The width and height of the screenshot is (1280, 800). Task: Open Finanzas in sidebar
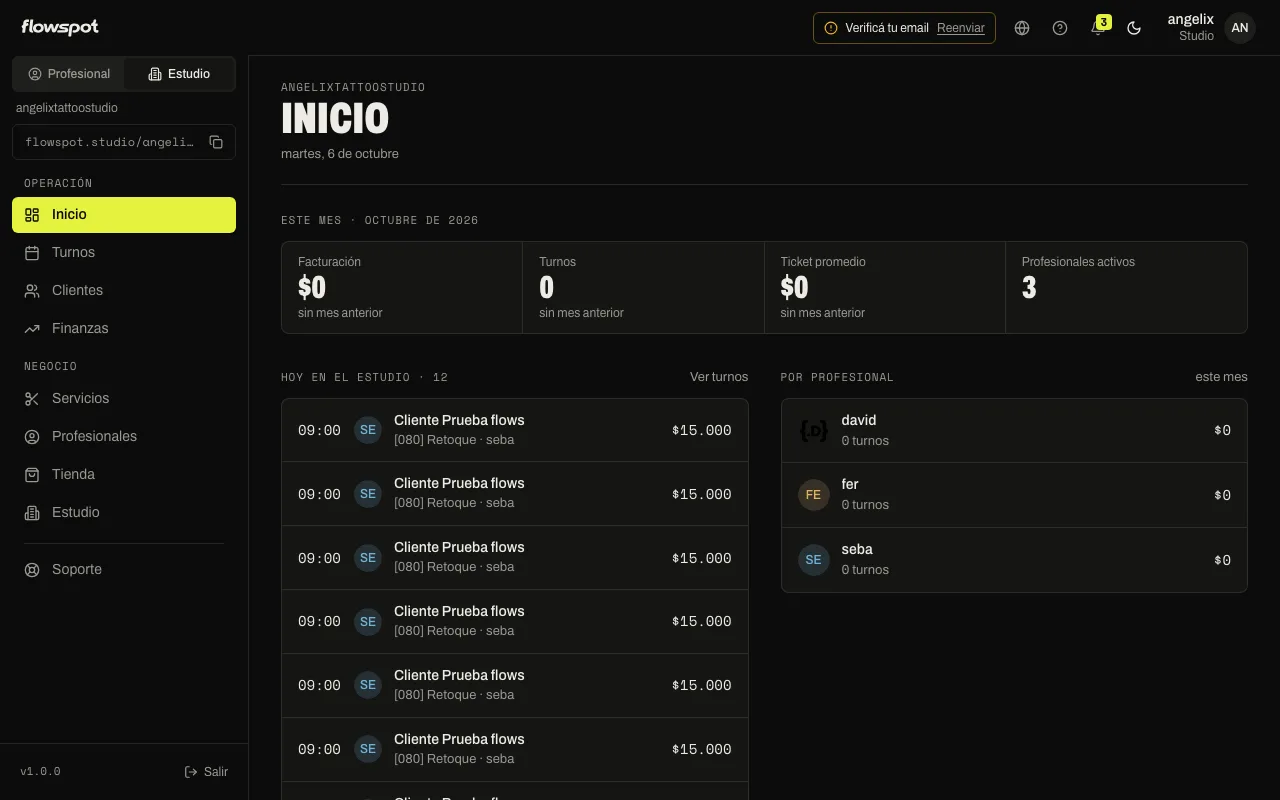(124, 329)
